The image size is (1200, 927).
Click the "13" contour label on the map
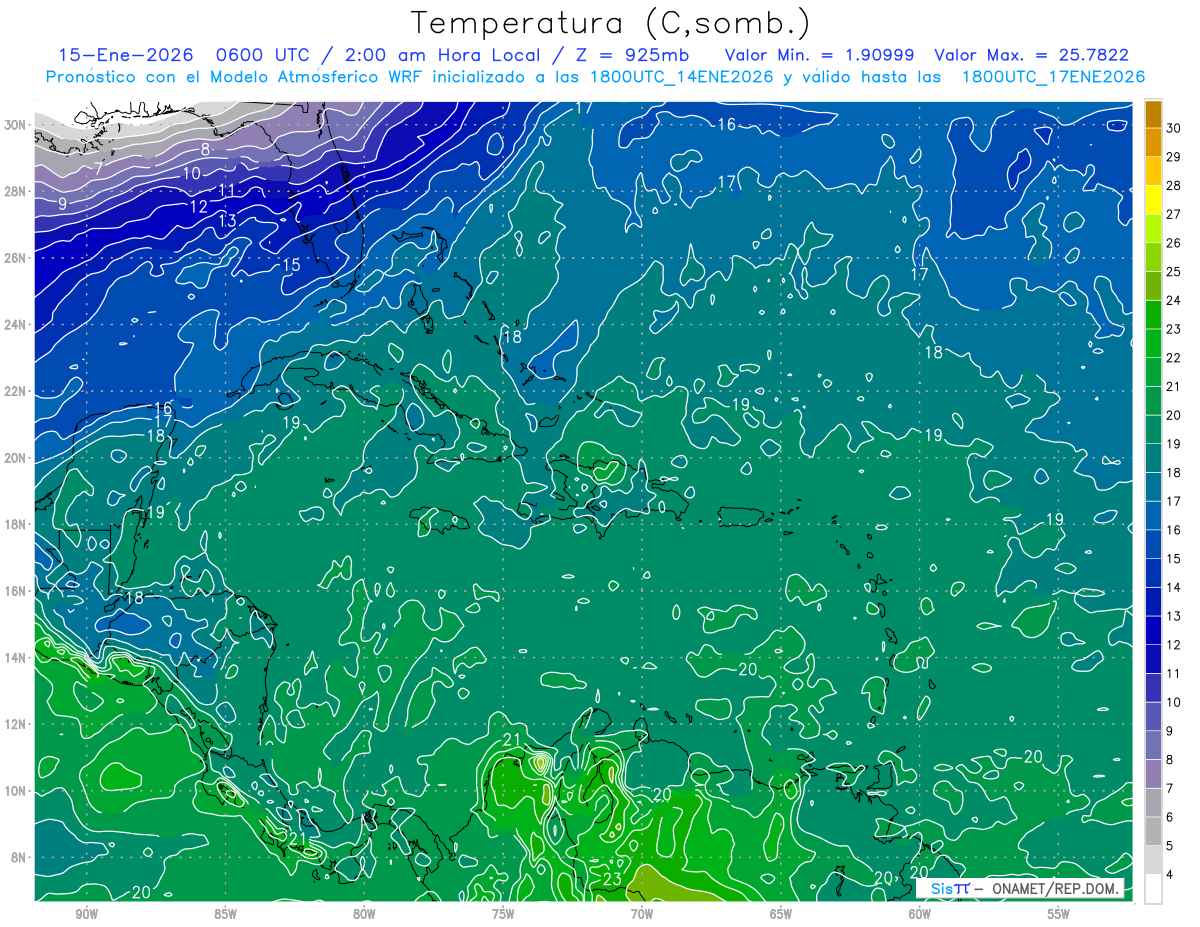[227, 220]
